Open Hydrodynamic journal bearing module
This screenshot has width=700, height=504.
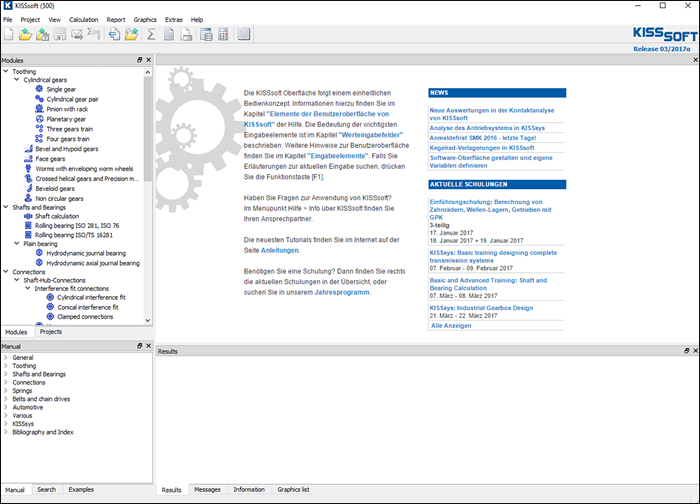[86, 253]
